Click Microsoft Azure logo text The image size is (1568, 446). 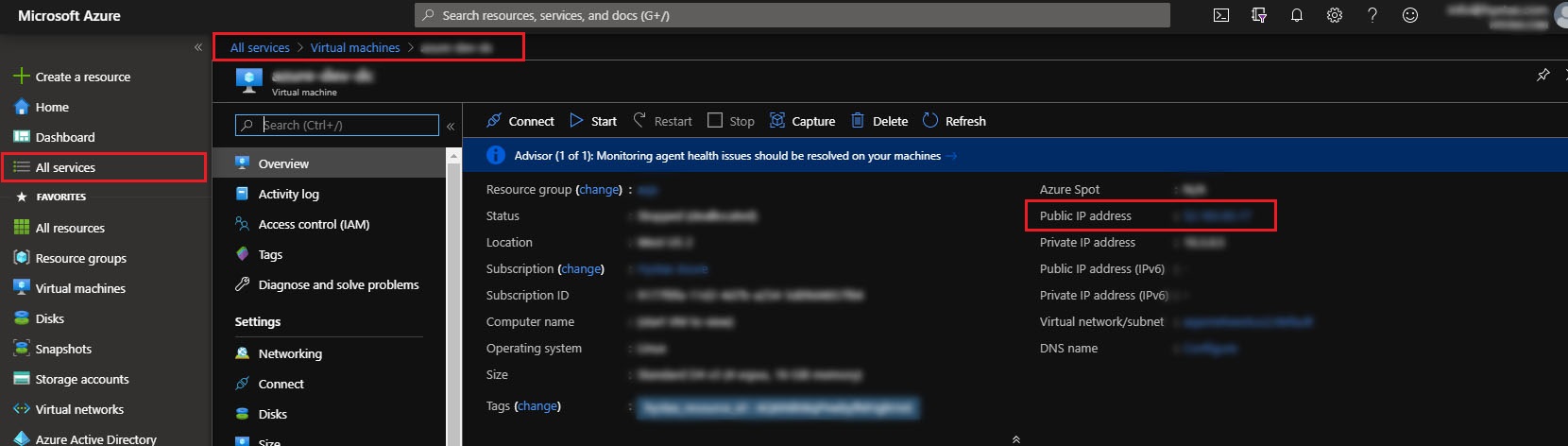coord(69,15)
